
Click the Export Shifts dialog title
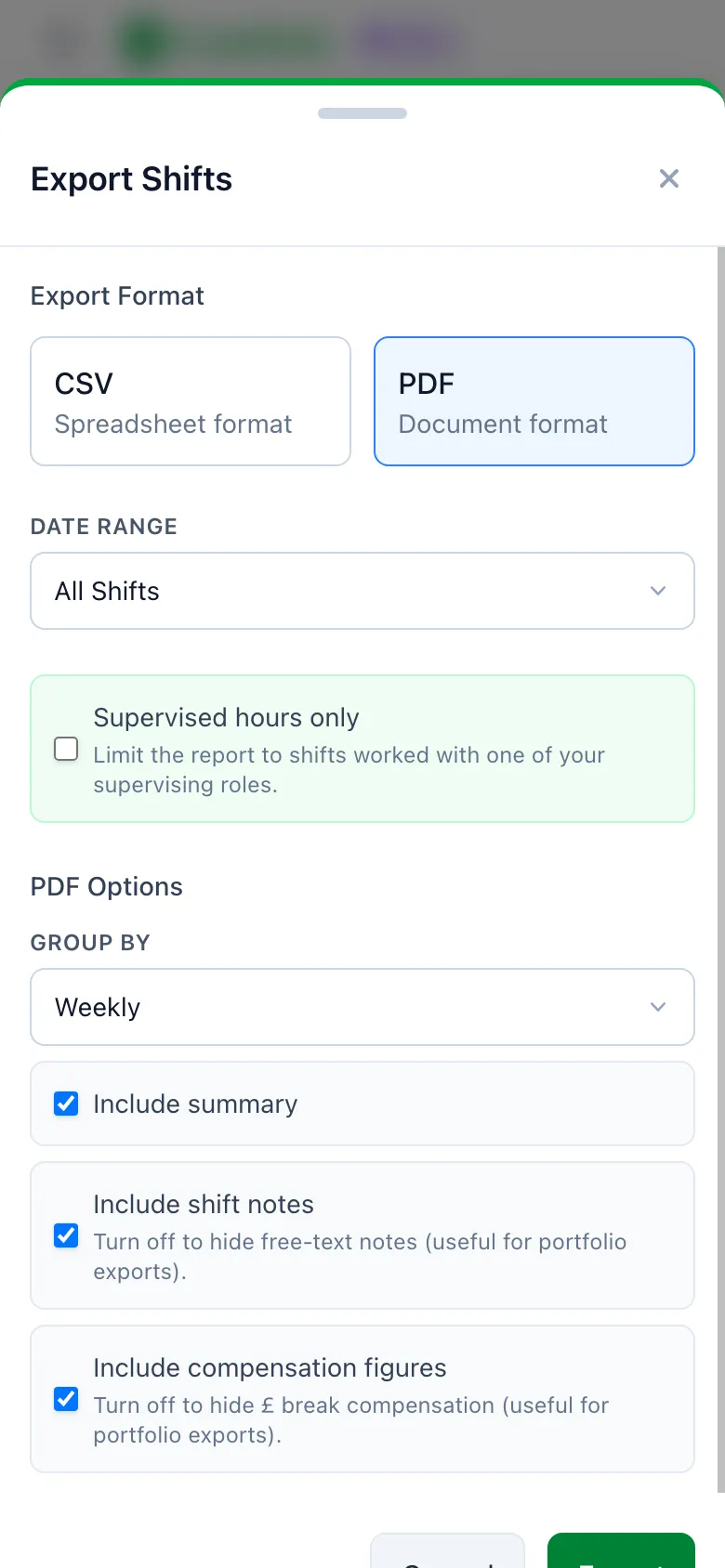coord(131,178)
